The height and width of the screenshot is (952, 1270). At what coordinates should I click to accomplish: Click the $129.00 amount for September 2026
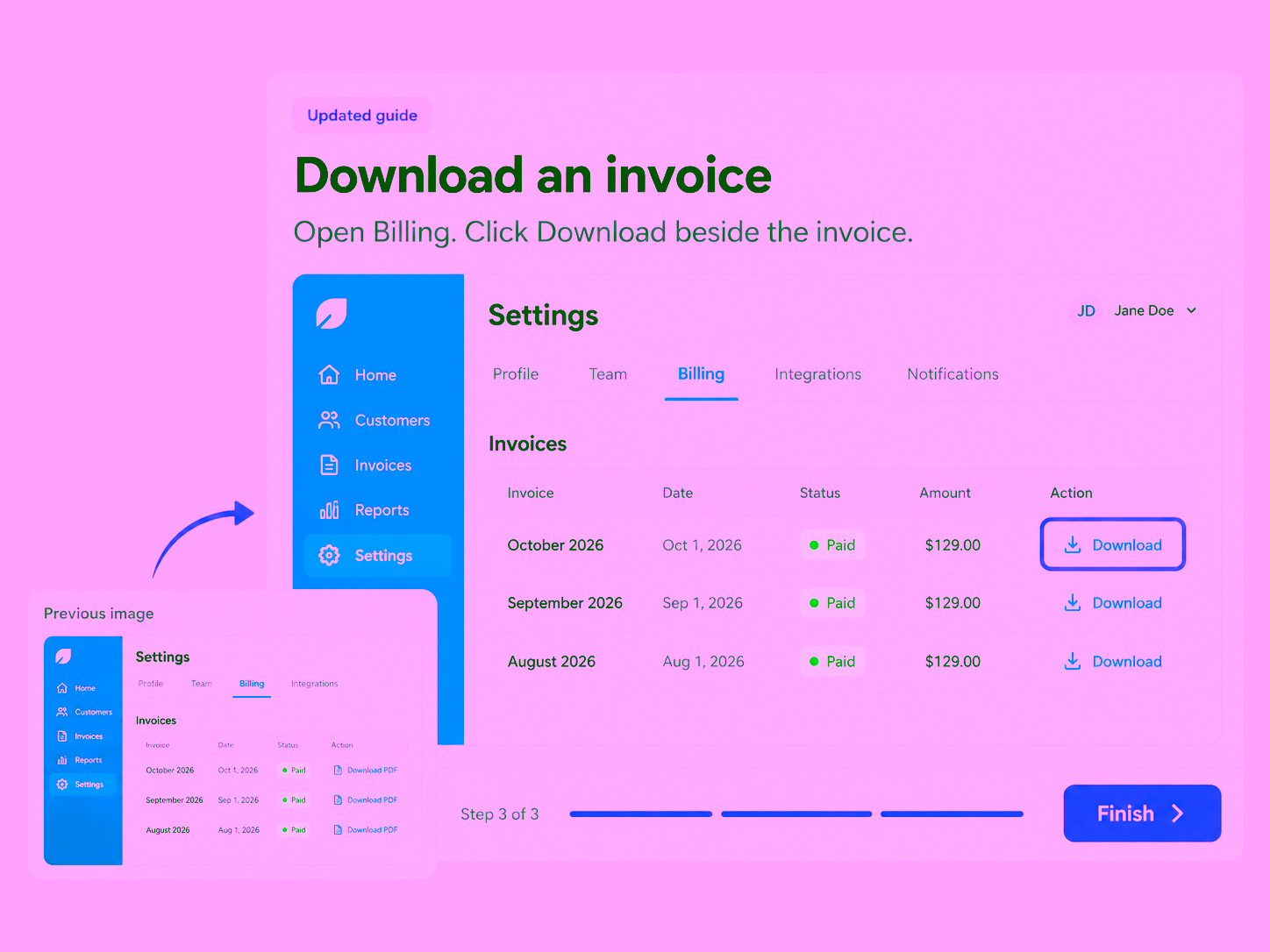pos(952,603)
